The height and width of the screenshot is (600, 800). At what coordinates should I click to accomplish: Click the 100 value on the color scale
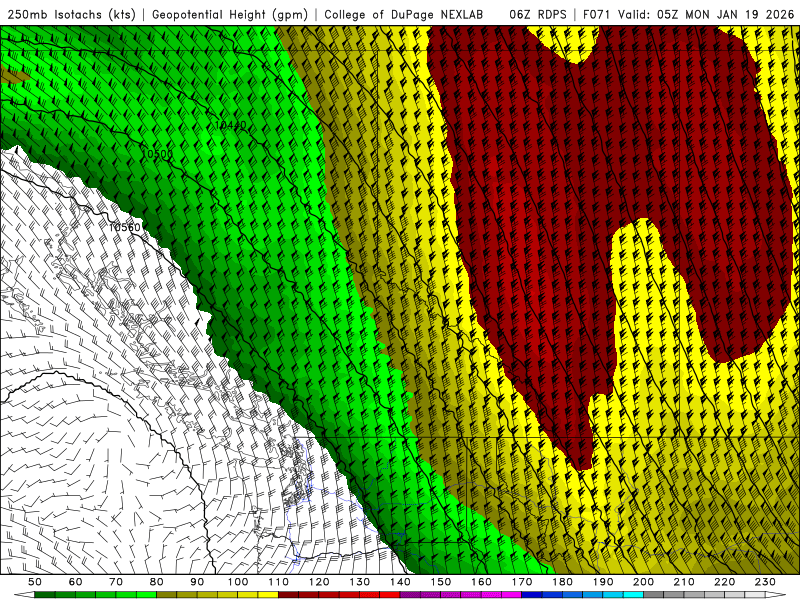pos(238,582)
